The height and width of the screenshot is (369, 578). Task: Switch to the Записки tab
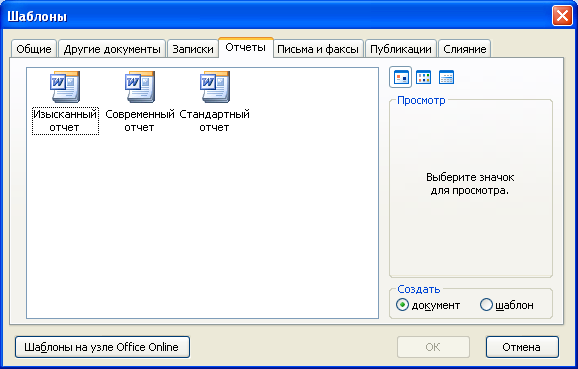[193, 49]
